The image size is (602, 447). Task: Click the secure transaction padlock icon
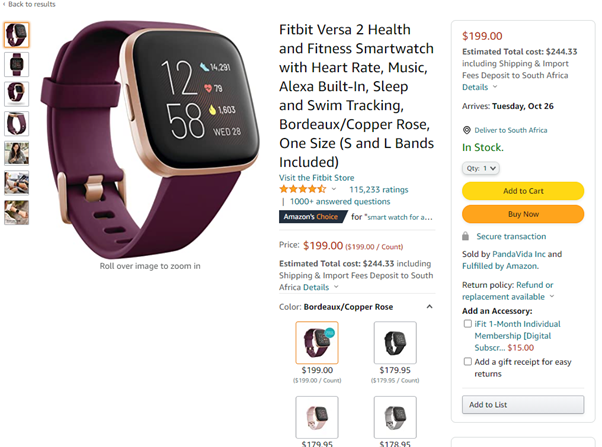[465, 236]
